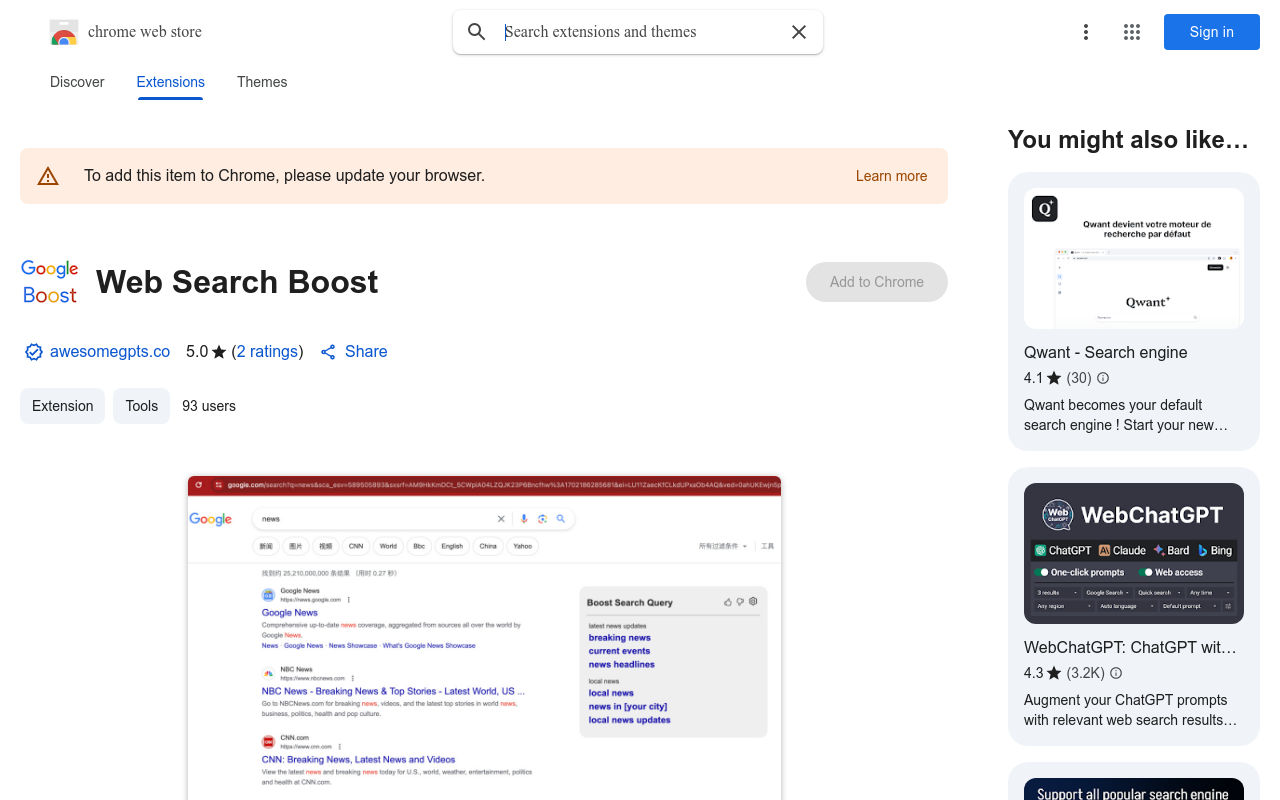The height and width of the screenshot is (800, 1280).
Task: Click the warning triangle in the update banner
Action: click(x=48, y=175)
